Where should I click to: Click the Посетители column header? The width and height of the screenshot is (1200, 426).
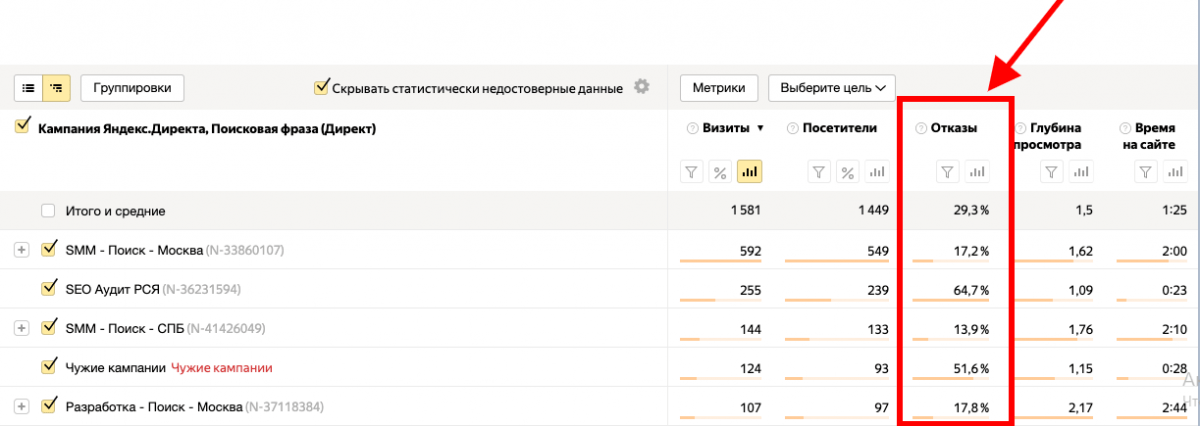click(838, 128)
